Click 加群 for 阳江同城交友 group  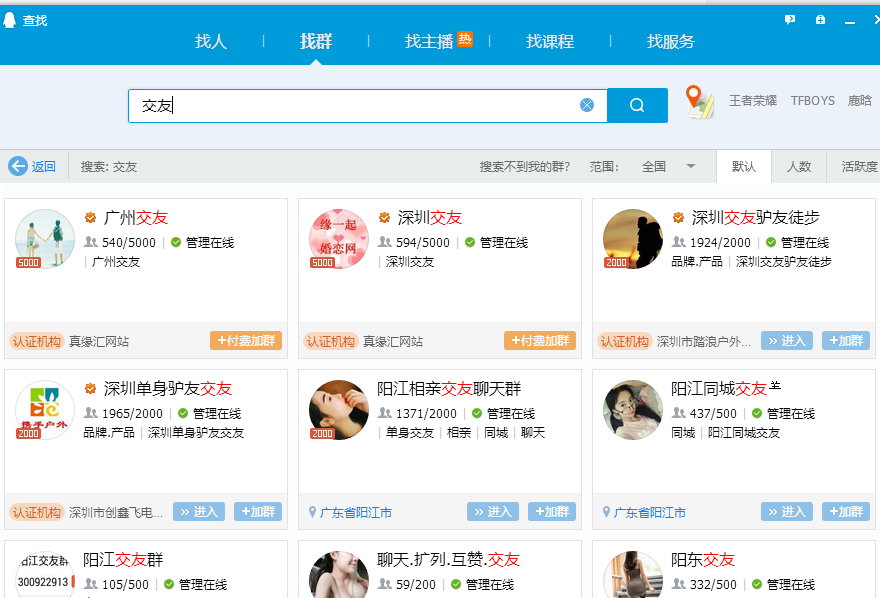tap(846, 512)
